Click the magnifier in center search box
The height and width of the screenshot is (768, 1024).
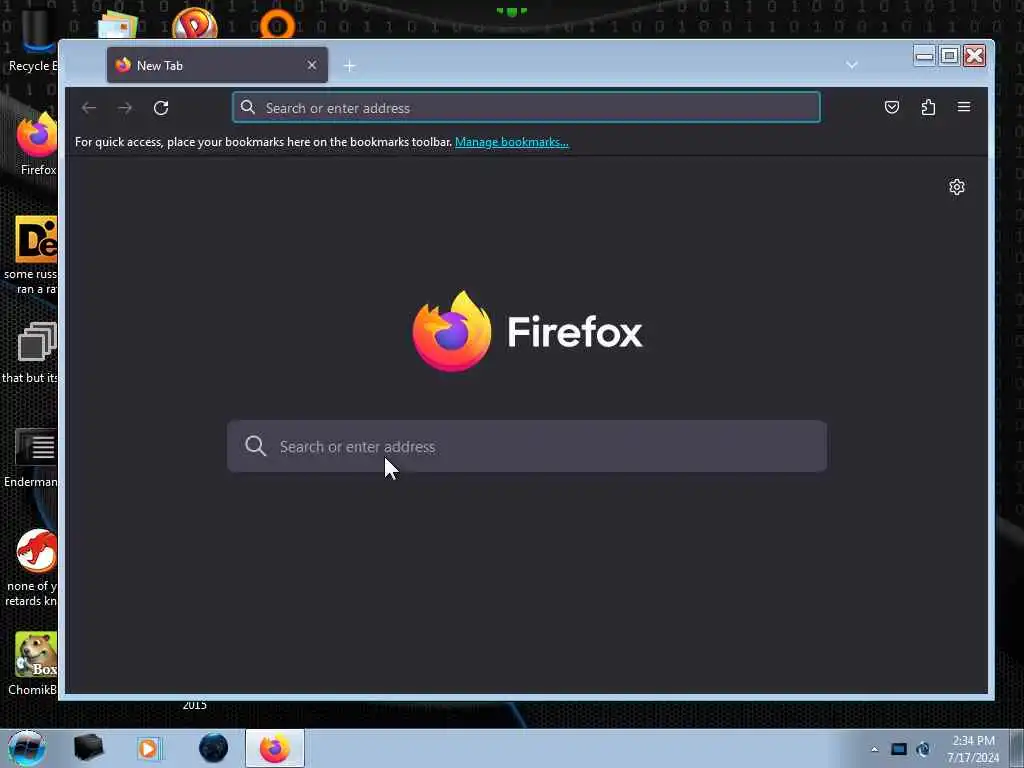click(x=255, y=446)
